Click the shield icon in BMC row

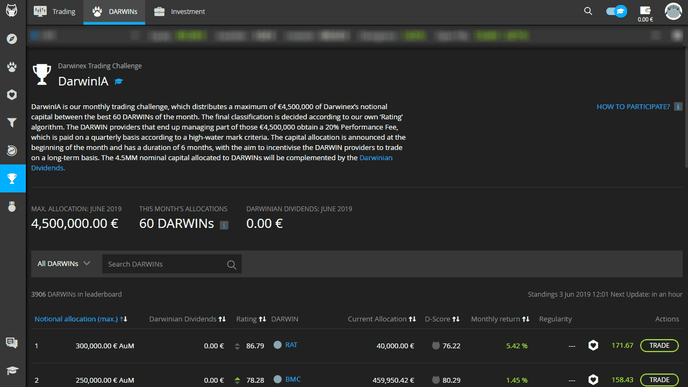(593, 380)
